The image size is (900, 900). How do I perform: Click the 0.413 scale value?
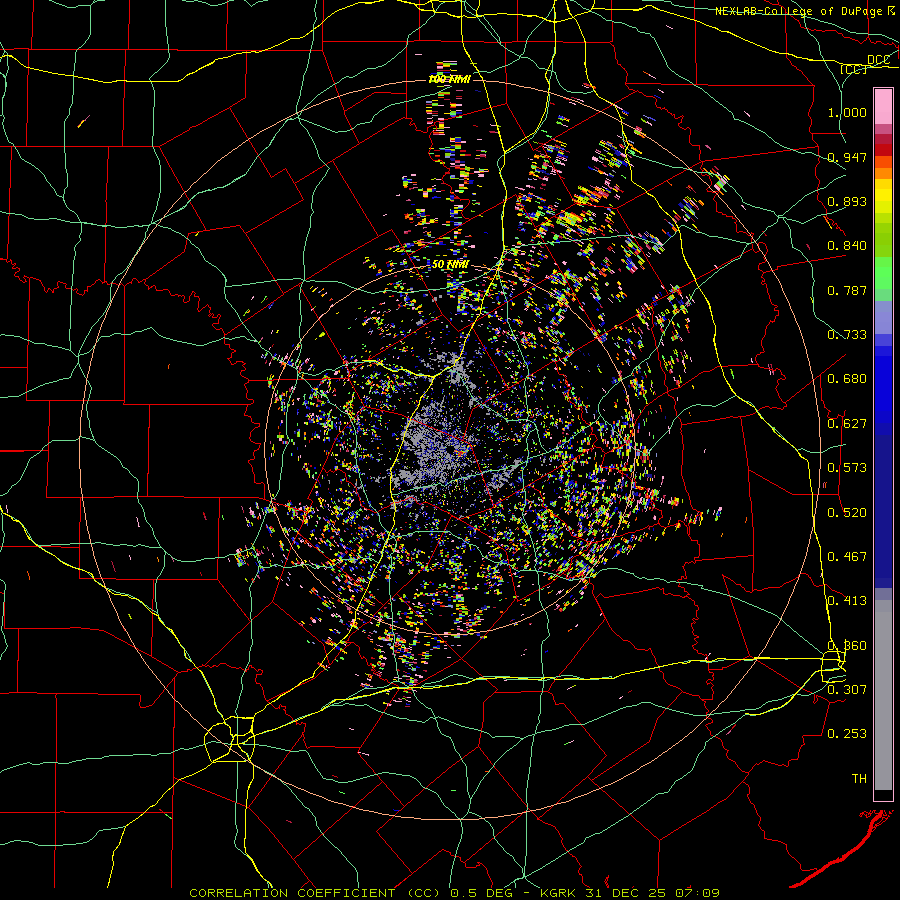847,601
